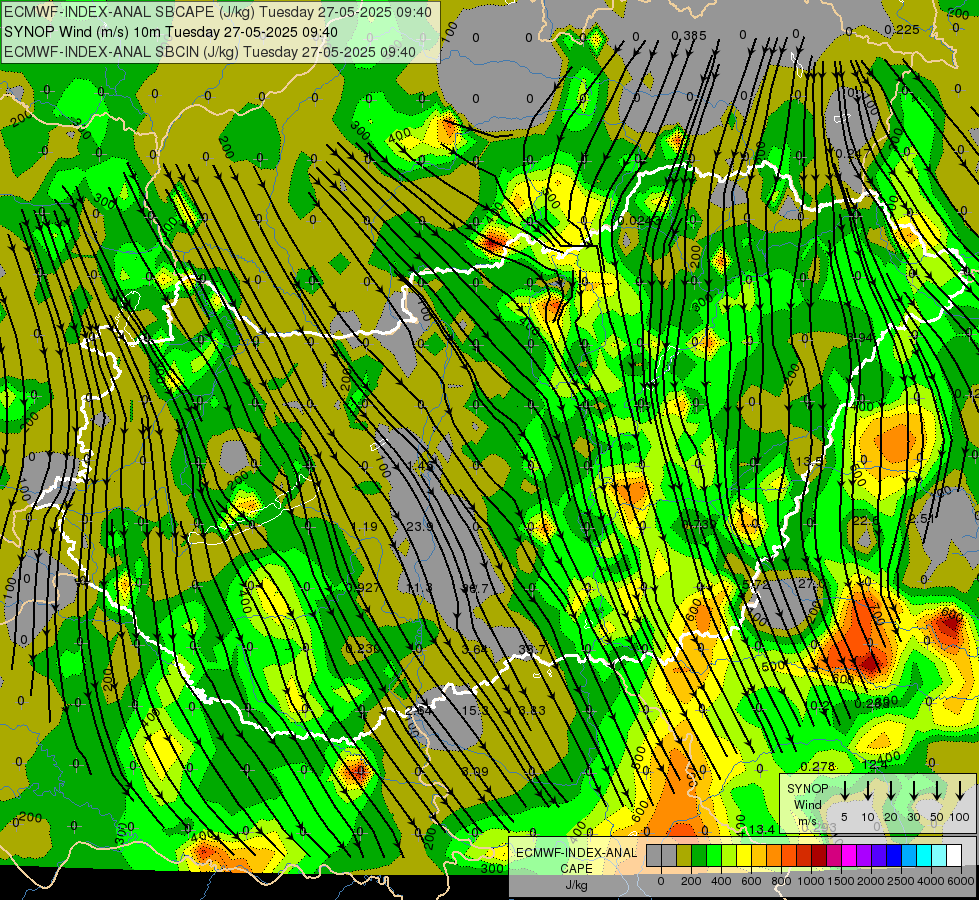Click the wind legend arrow above 100

960,790
